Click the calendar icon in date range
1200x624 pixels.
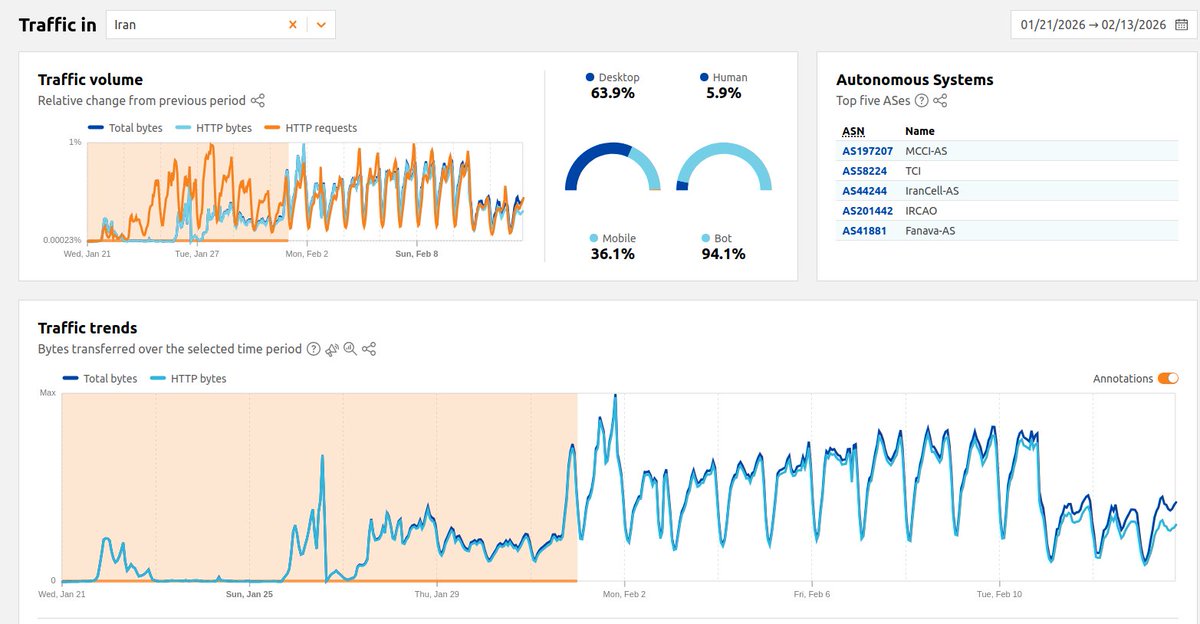pyautogui.click(x=1181, y=25)
